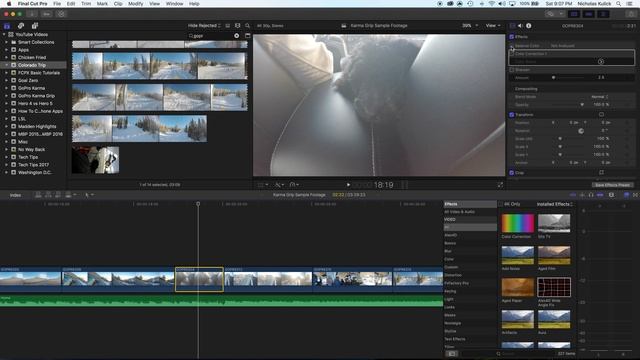Toggle the Effects checkbox in inspector
The width and height of the screenshot is (640, 360).
pos(511,37)
